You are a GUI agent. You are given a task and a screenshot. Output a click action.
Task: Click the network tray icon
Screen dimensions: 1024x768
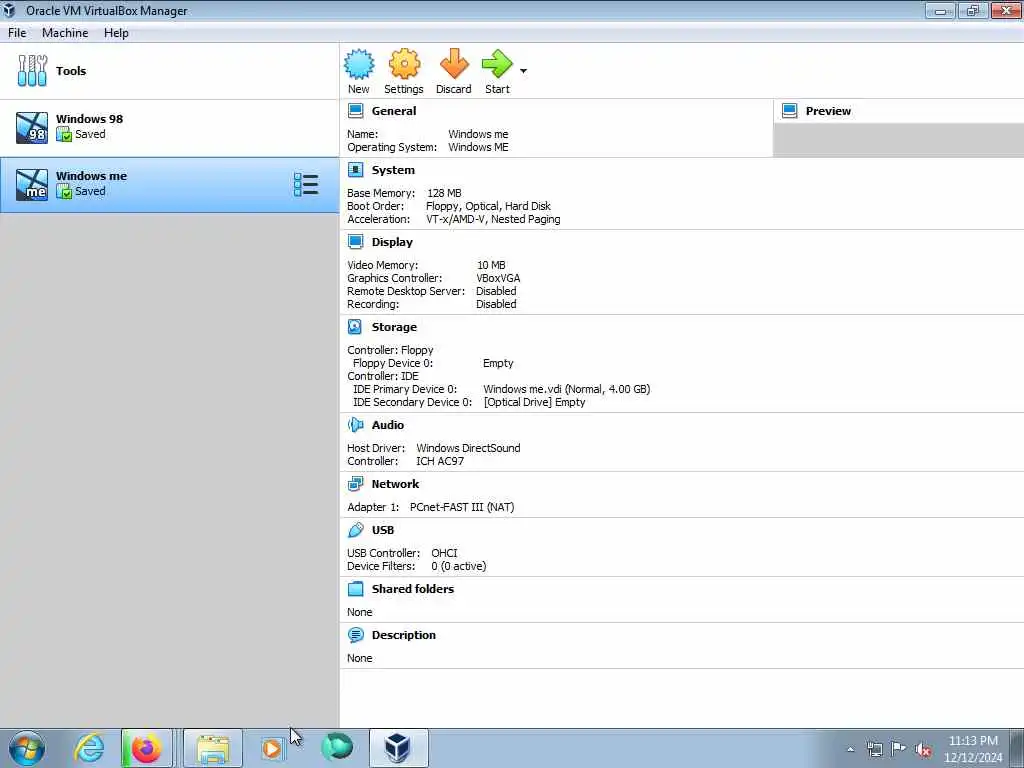tap(874, 750)
